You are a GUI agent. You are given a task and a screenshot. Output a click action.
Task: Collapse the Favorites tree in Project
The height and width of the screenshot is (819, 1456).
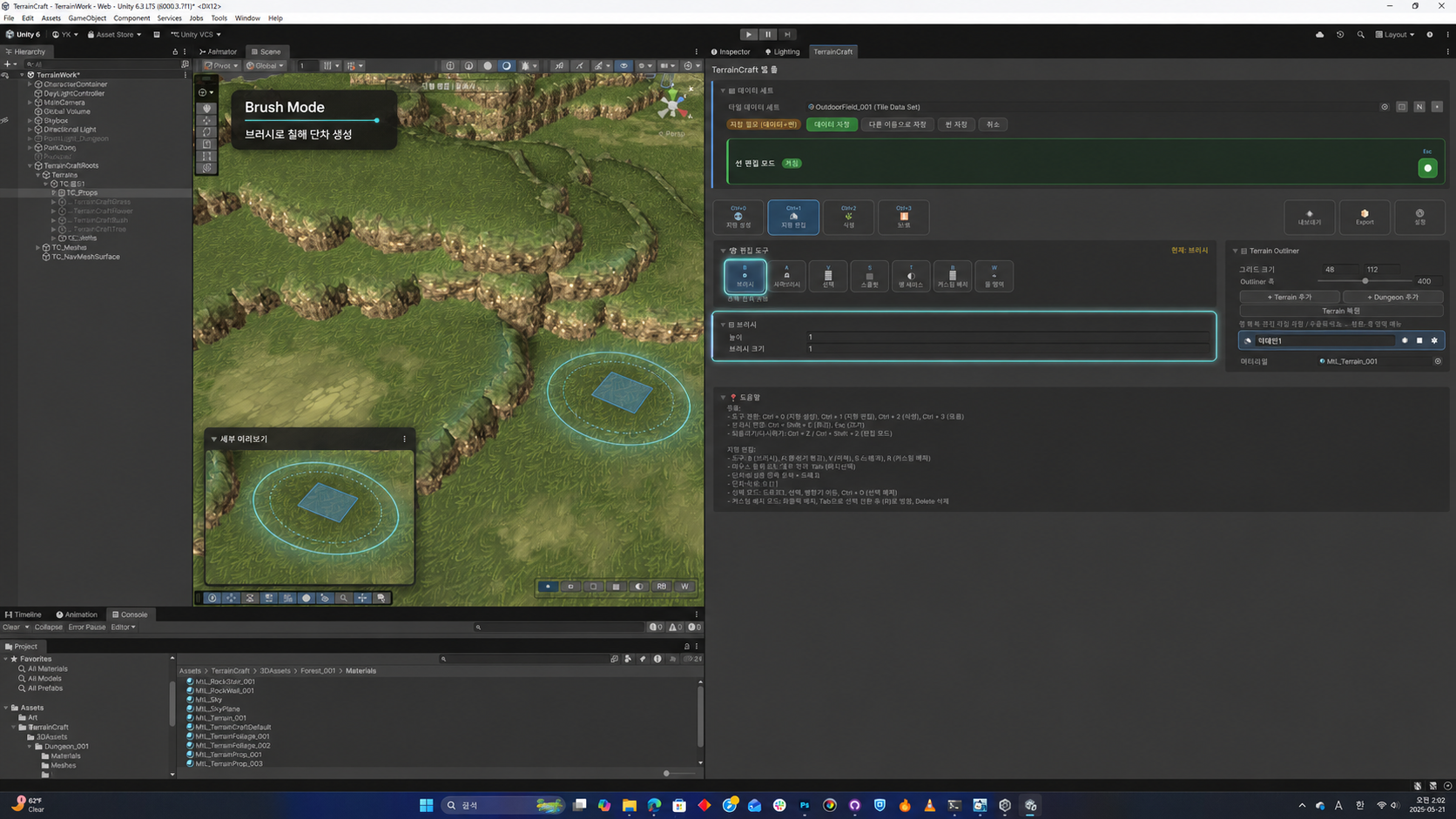tap(6, 659)
